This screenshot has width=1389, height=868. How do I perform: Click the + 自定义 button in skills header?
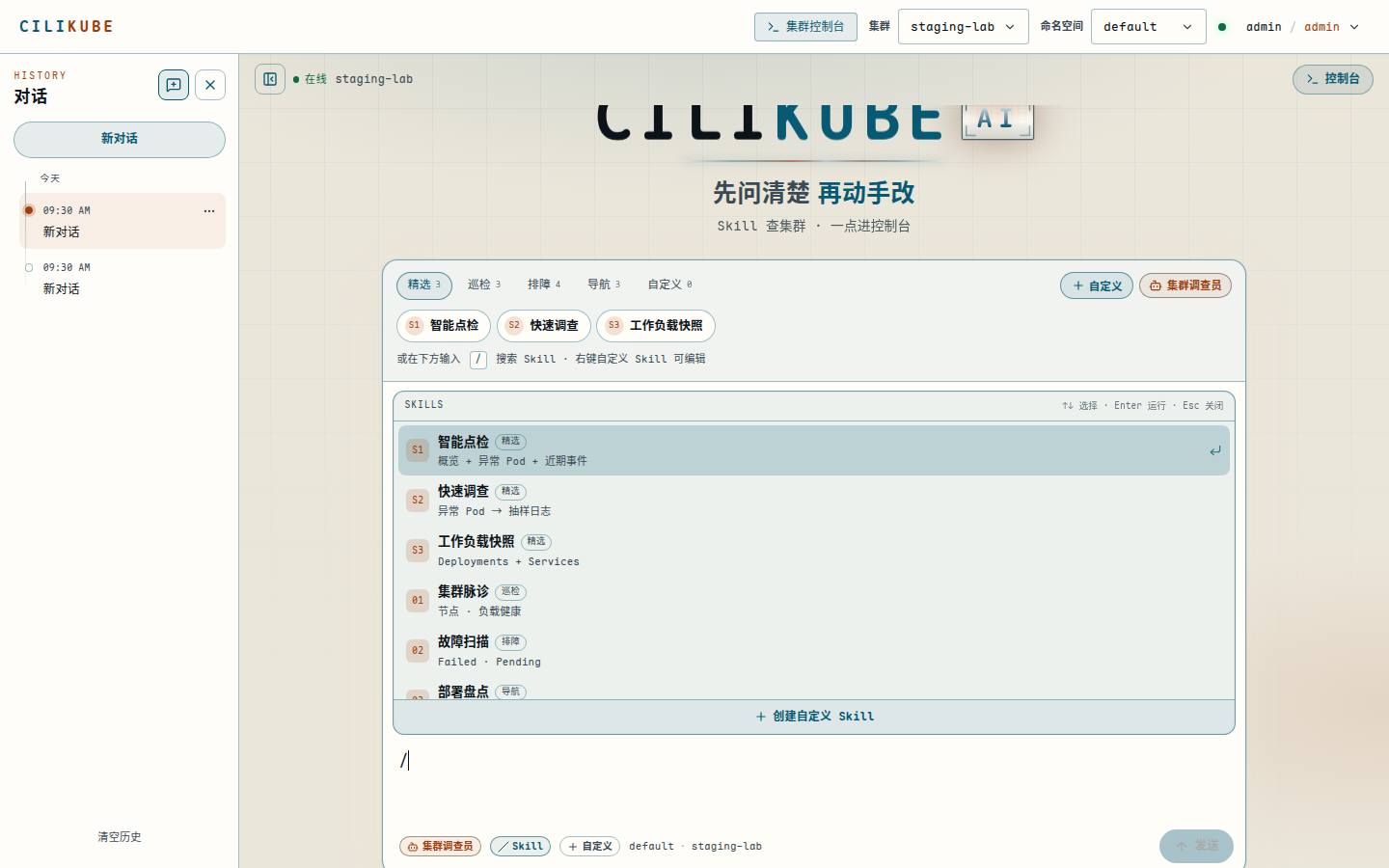pyautogui.click(x=1097, y=285)
